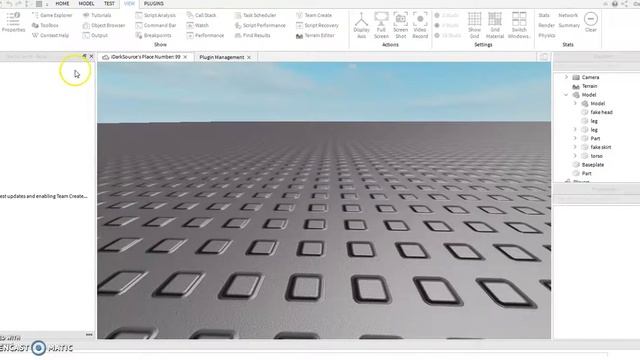Pin the left docked panel
Viewport: 640px width, 360px height.
(84, 56)
